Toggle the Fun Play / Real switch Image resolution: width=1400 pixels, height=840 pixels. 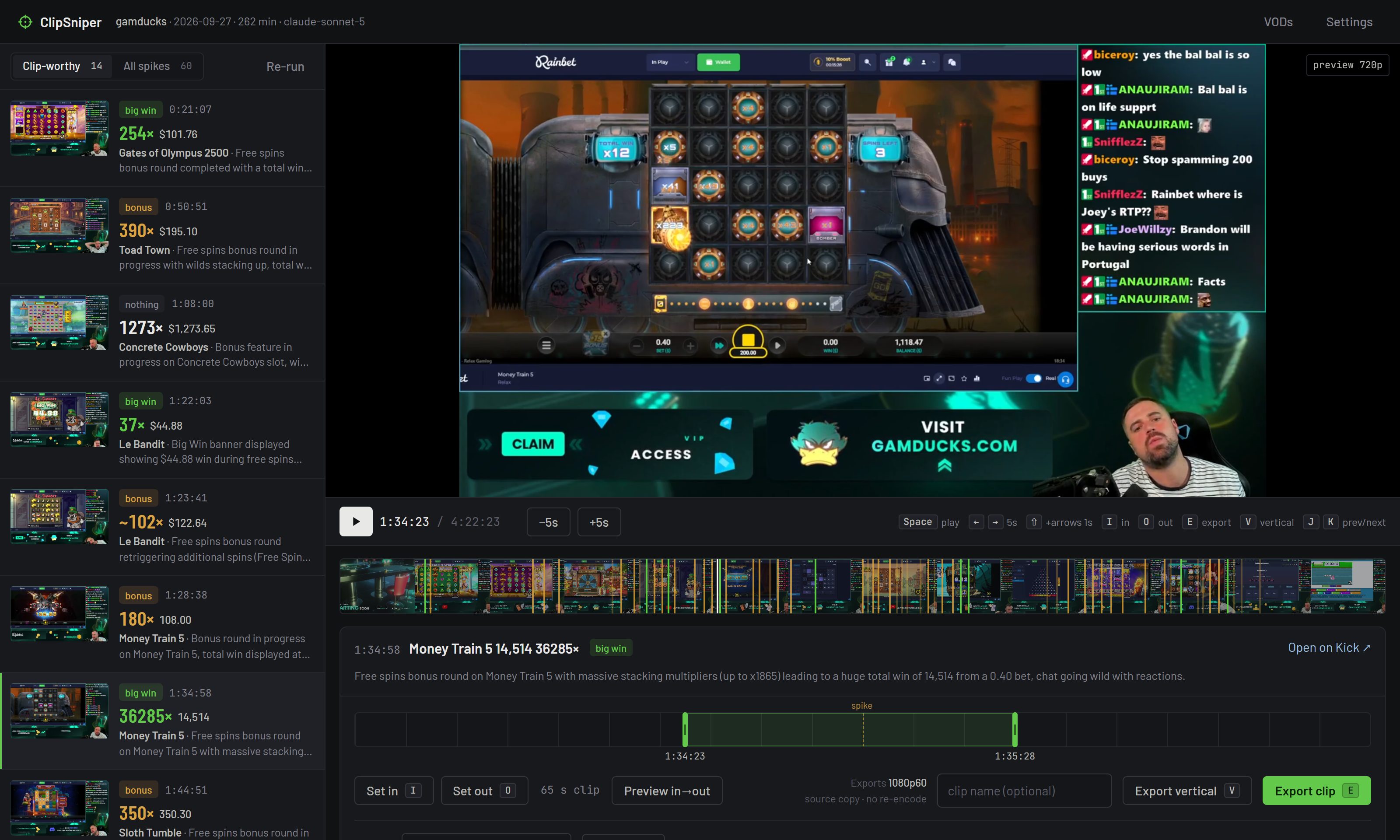1033,378
